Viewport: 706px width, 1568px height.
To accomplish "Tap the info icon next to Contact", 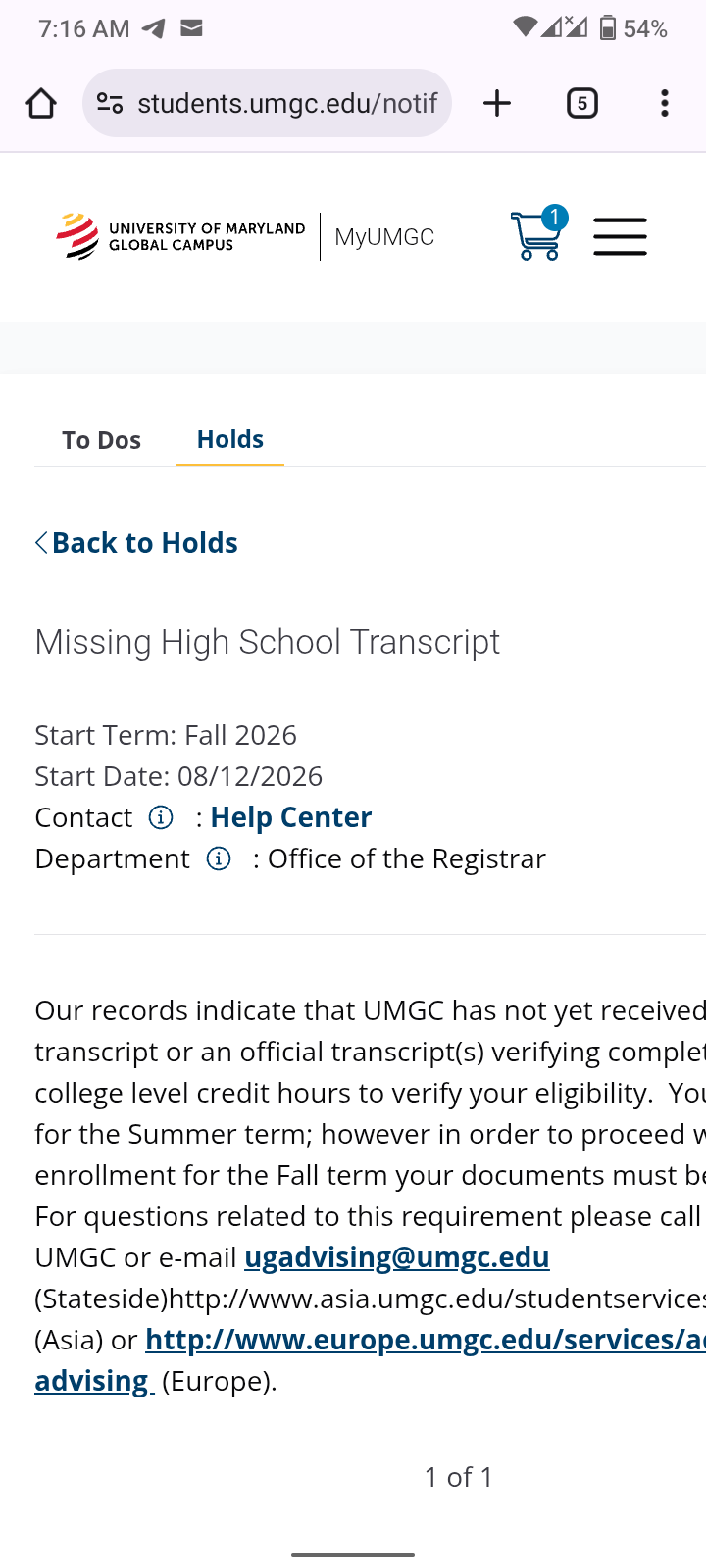I will click(x=161, y=817).
